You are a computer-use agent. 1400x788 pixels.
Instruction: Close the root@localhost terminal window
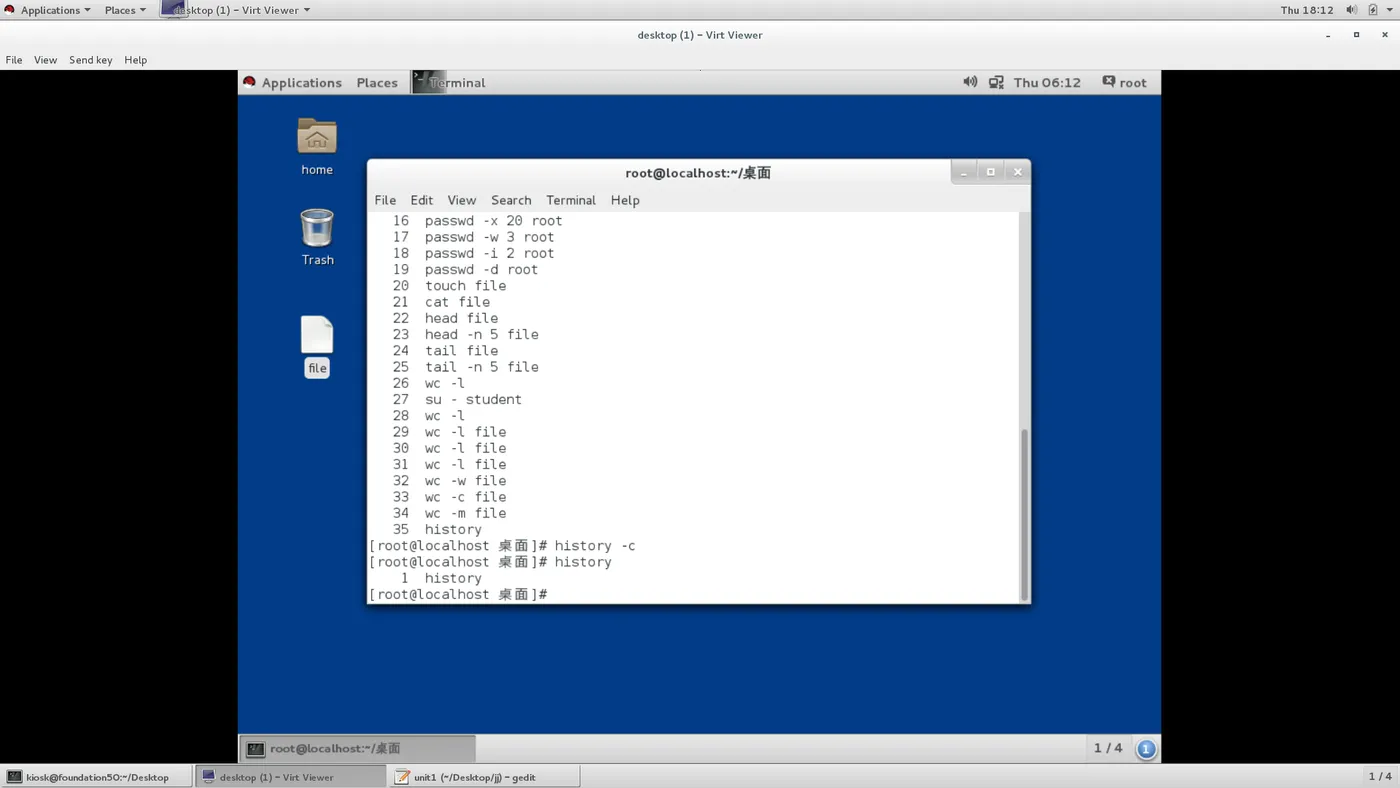pos(1018,172)
